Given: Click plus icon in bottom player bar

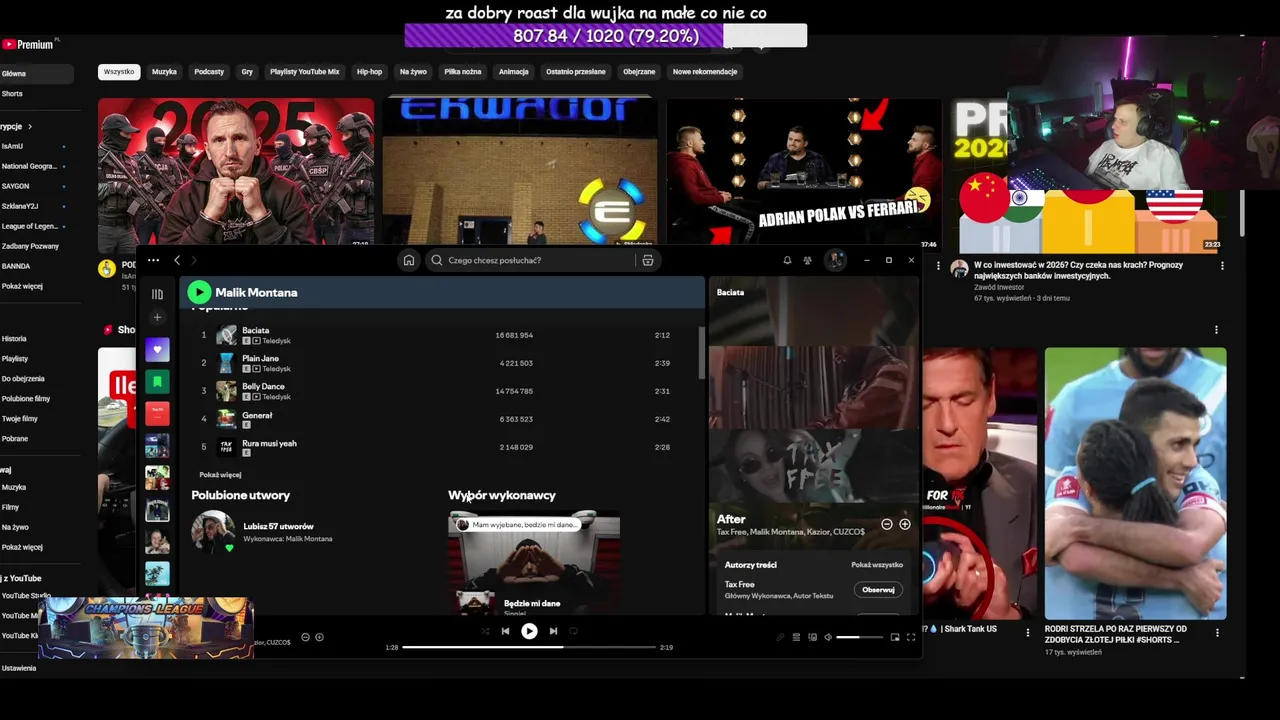Looking at the screenshot, I should point(319,637).
